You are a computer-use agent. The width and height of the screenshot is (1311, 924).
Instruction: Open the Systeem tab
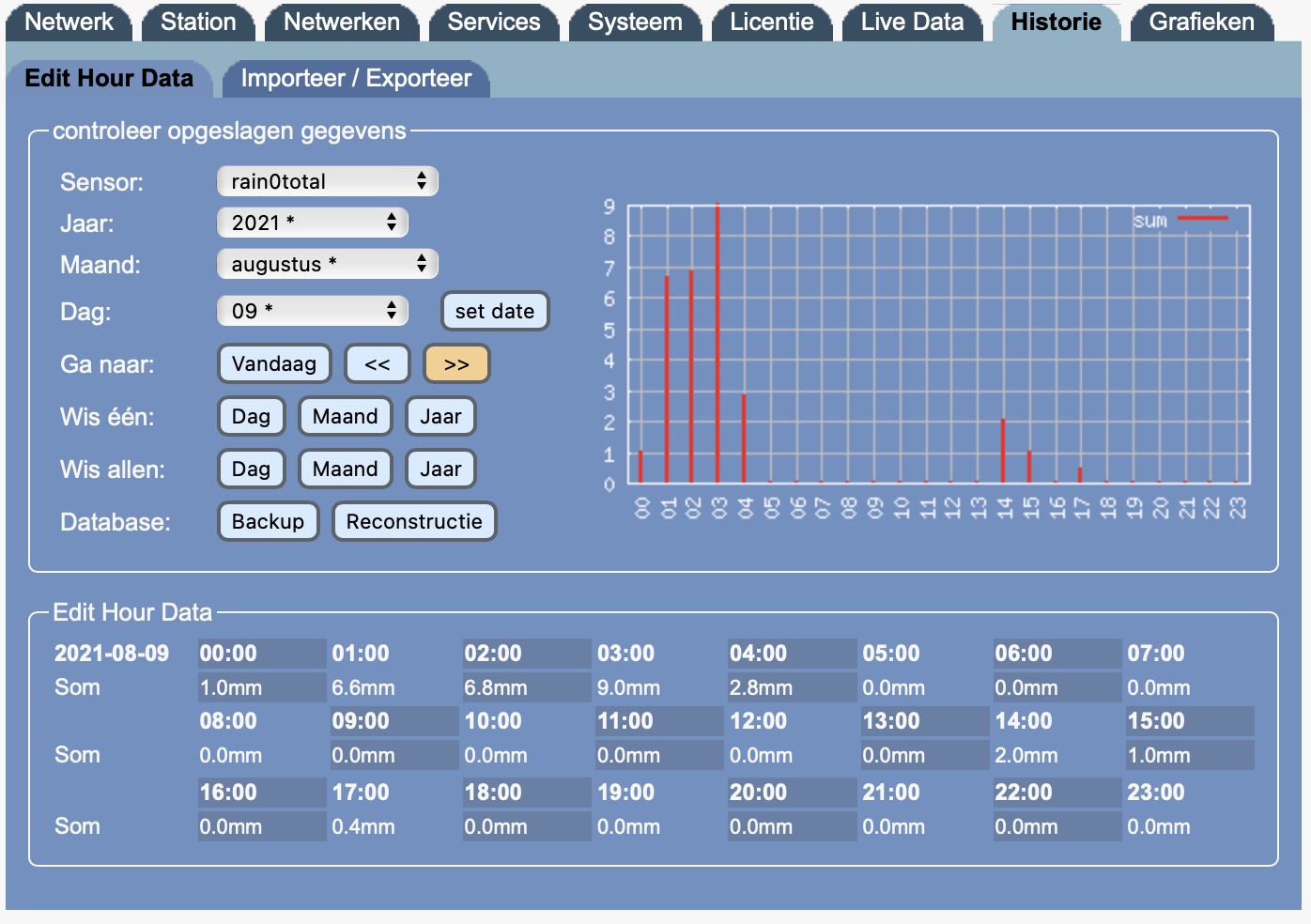pyautogui.click(x=635, y=22)
